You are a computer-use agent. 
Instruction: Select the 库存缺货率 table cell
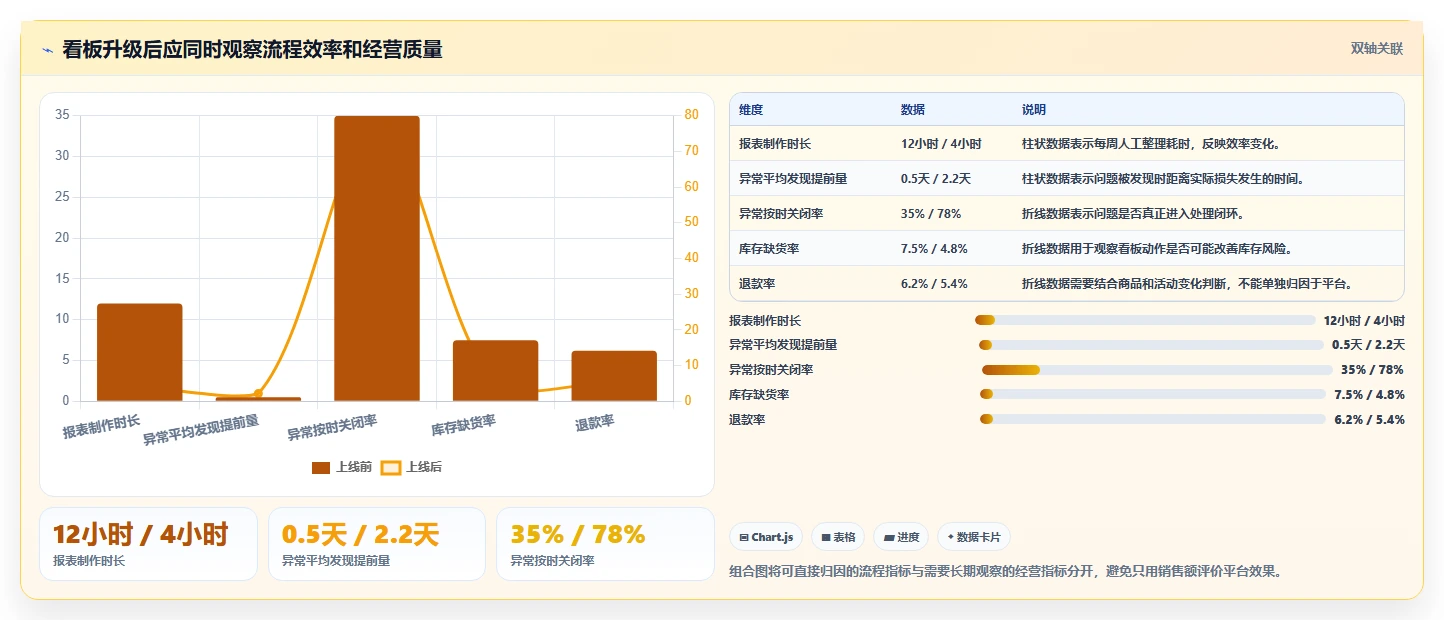tap(769, 249)
